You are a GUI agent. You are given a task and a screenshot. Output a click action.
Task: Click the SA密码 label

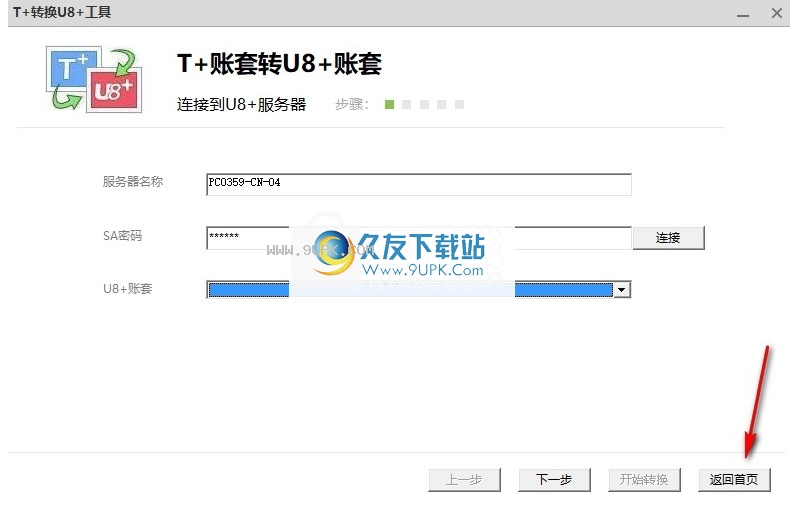(122, 236)
